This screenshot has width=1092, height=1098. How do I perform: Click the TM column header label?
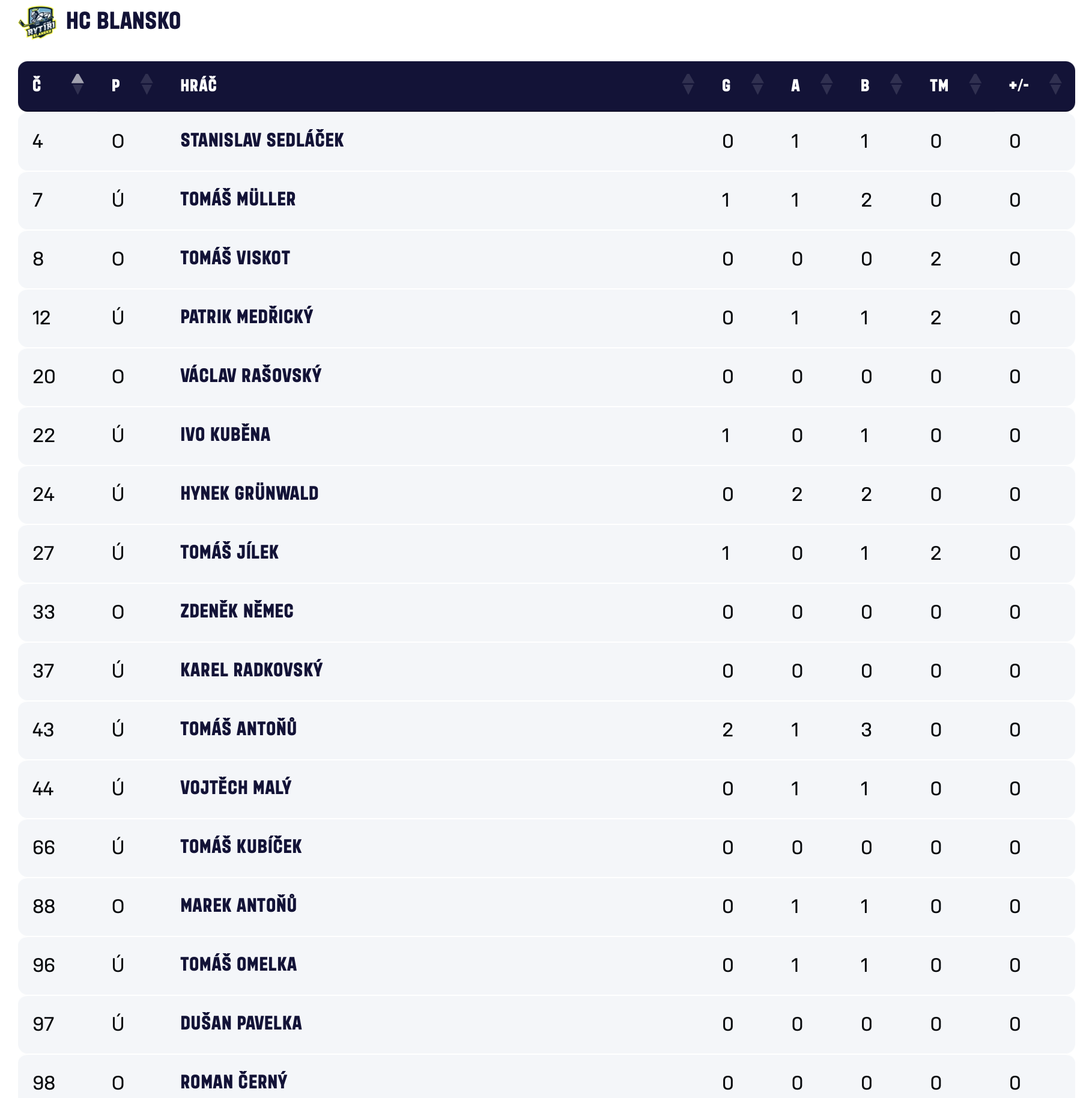click(939, 85)
